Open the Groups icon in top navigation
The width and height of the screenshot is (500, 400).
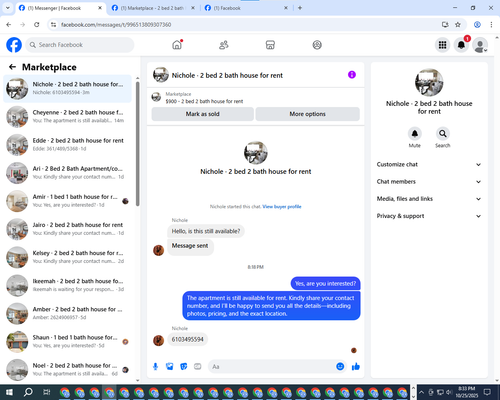(317, 45)
